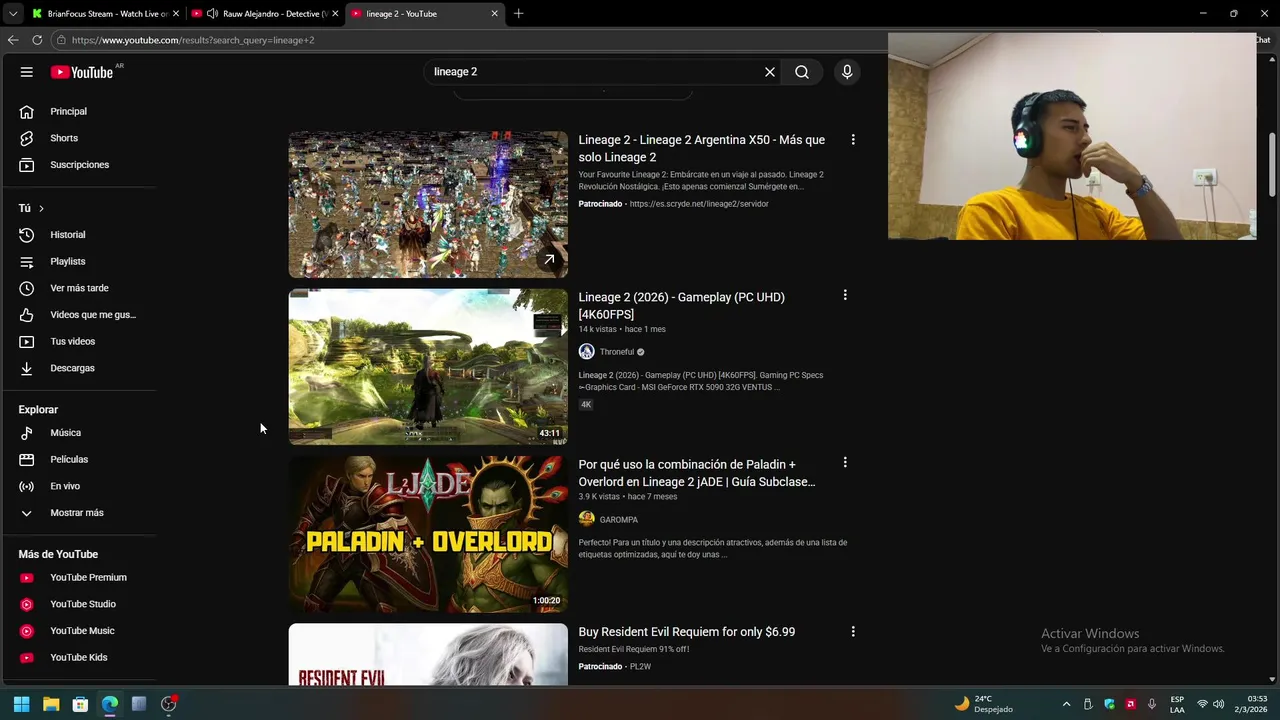Click the Música icon under Explorar

click(x=27, y=433)
